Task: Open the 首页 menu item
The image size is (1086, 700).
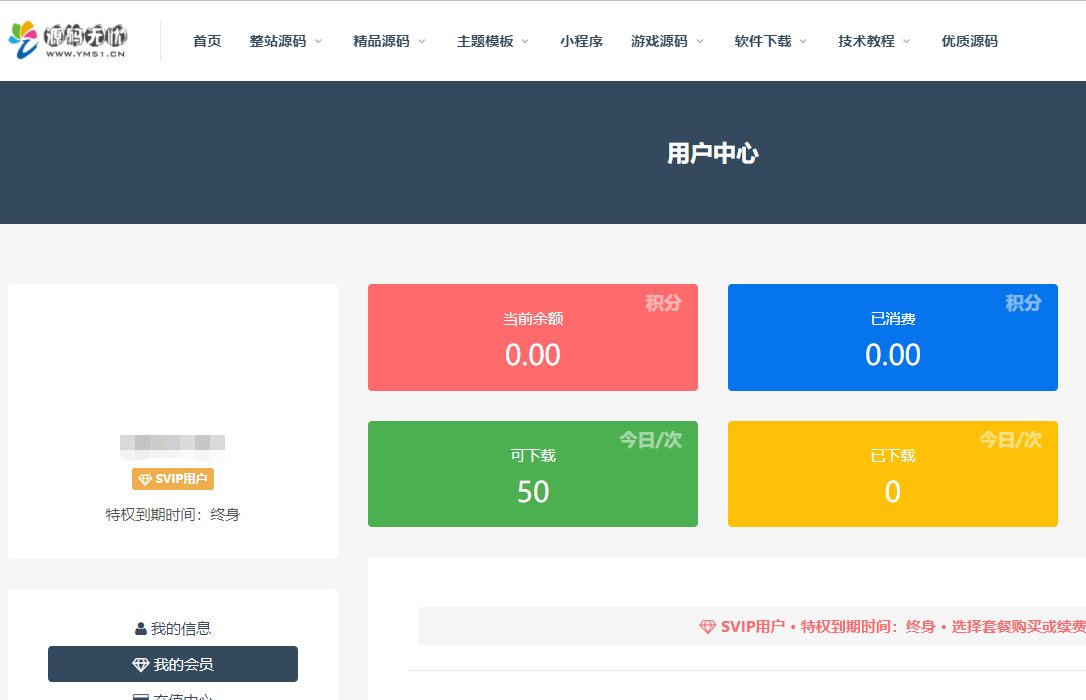Action: click(x=207, y=42)
